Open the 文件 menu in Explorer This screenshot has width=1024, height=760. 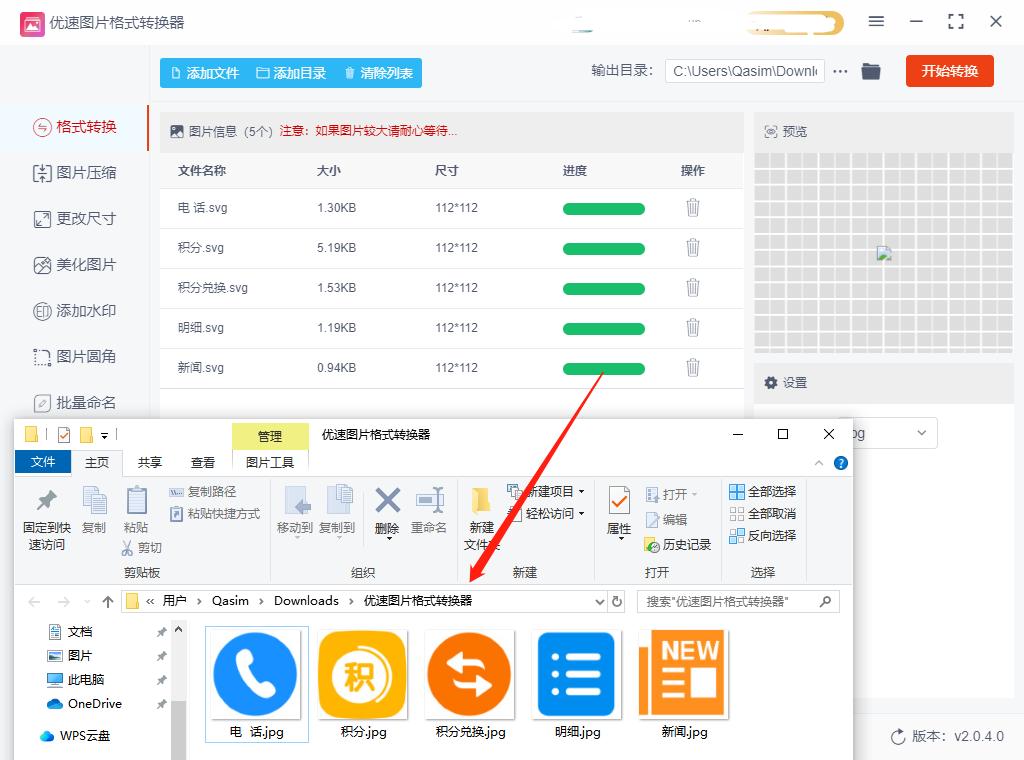click(43, 462)
